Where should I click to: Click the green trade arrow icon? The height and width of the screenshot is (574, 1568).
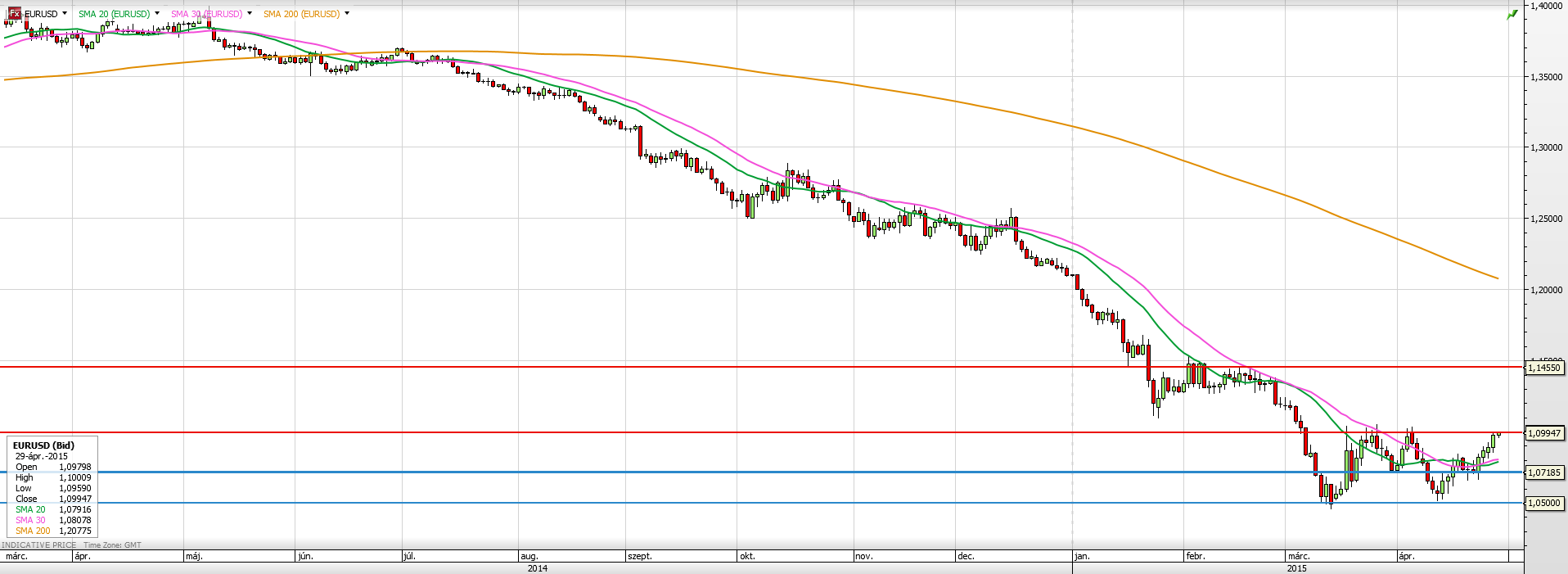click(x=1512, y=14)
